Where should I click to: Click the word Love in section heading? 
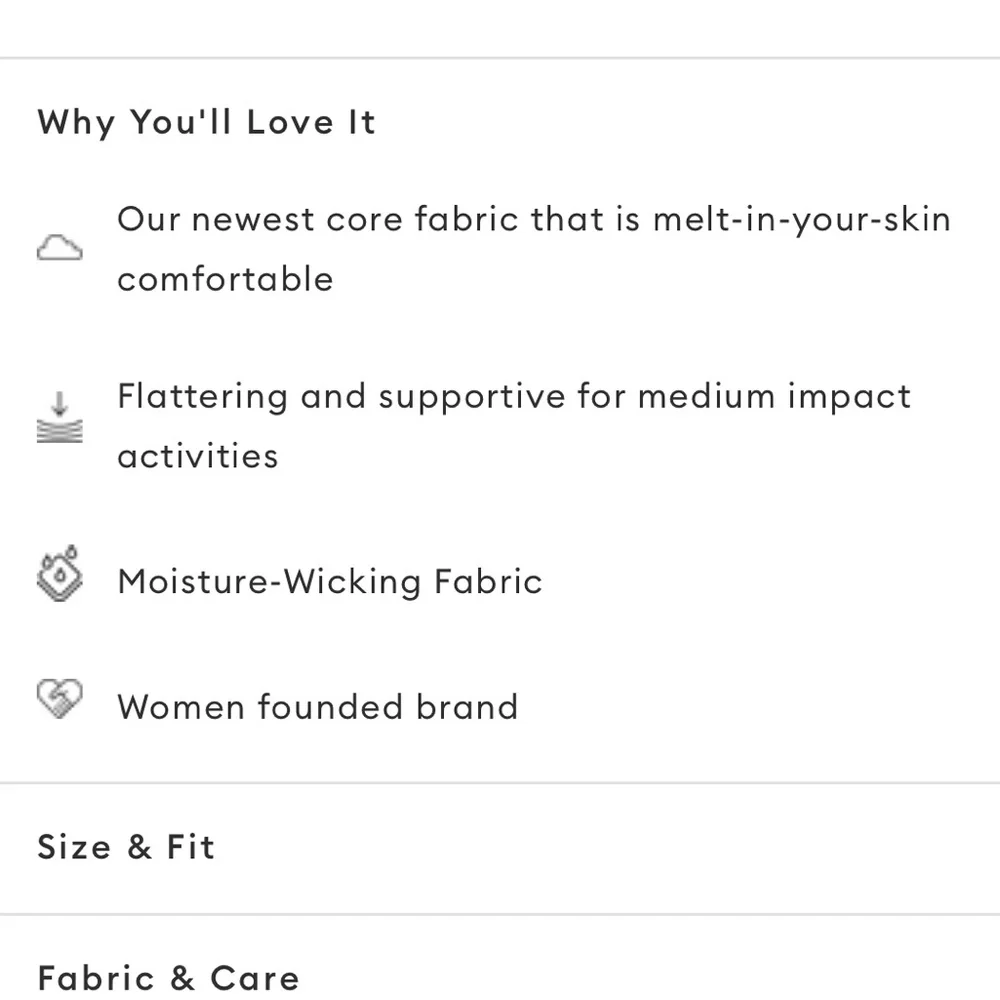coord(290,121)
